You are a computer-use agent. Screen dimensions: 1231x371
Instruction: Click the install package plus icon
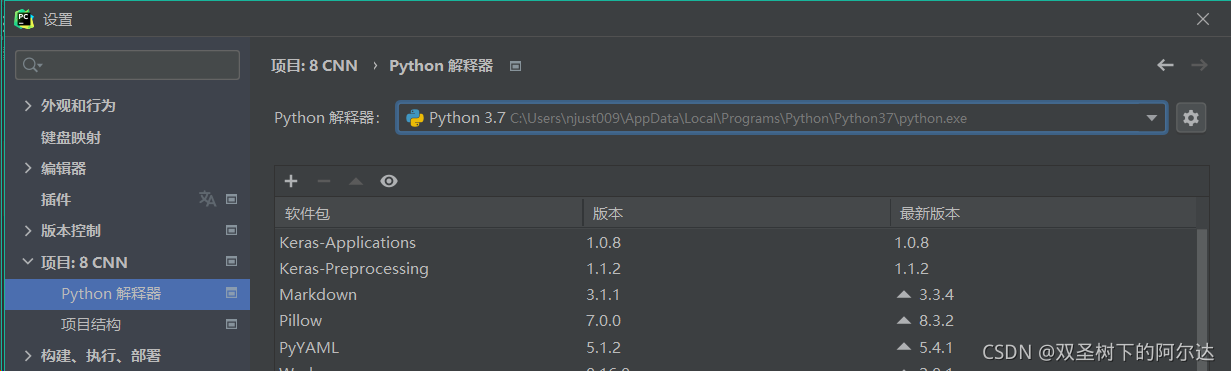291,181
